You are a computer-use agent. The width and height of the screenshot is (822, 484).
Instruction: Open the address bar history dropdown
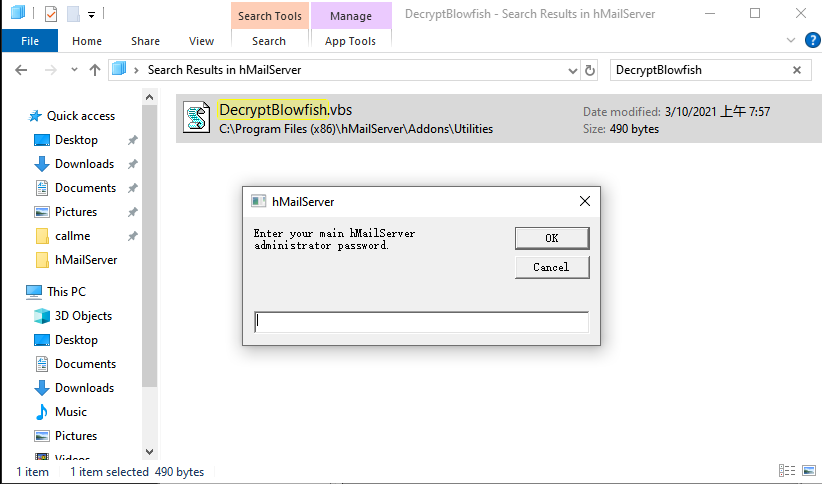(x=572, y=70)
